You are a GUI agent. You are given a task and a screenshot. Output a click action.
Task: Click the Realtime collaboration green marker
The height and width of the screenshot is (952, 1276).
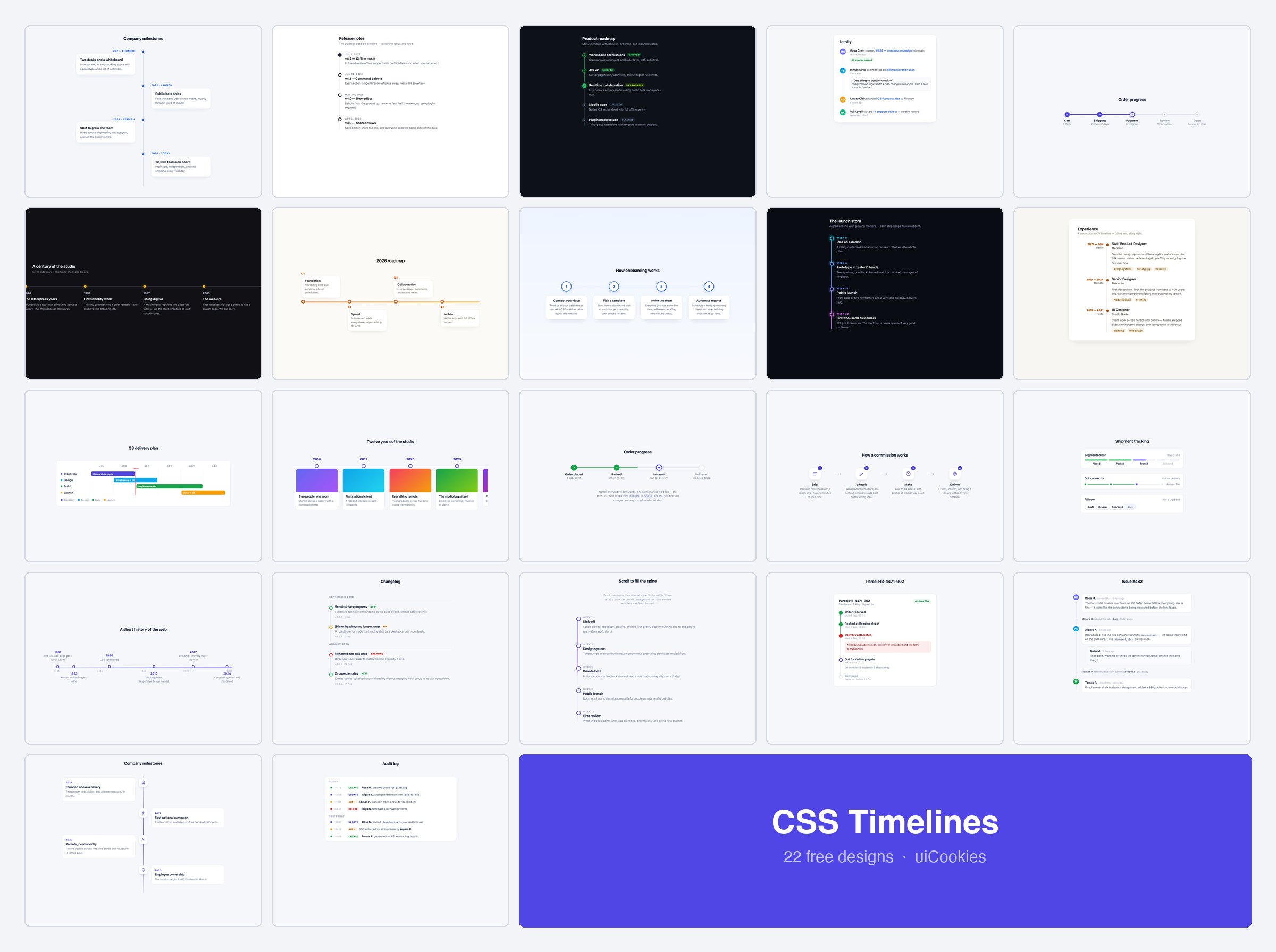pos(584,85)
